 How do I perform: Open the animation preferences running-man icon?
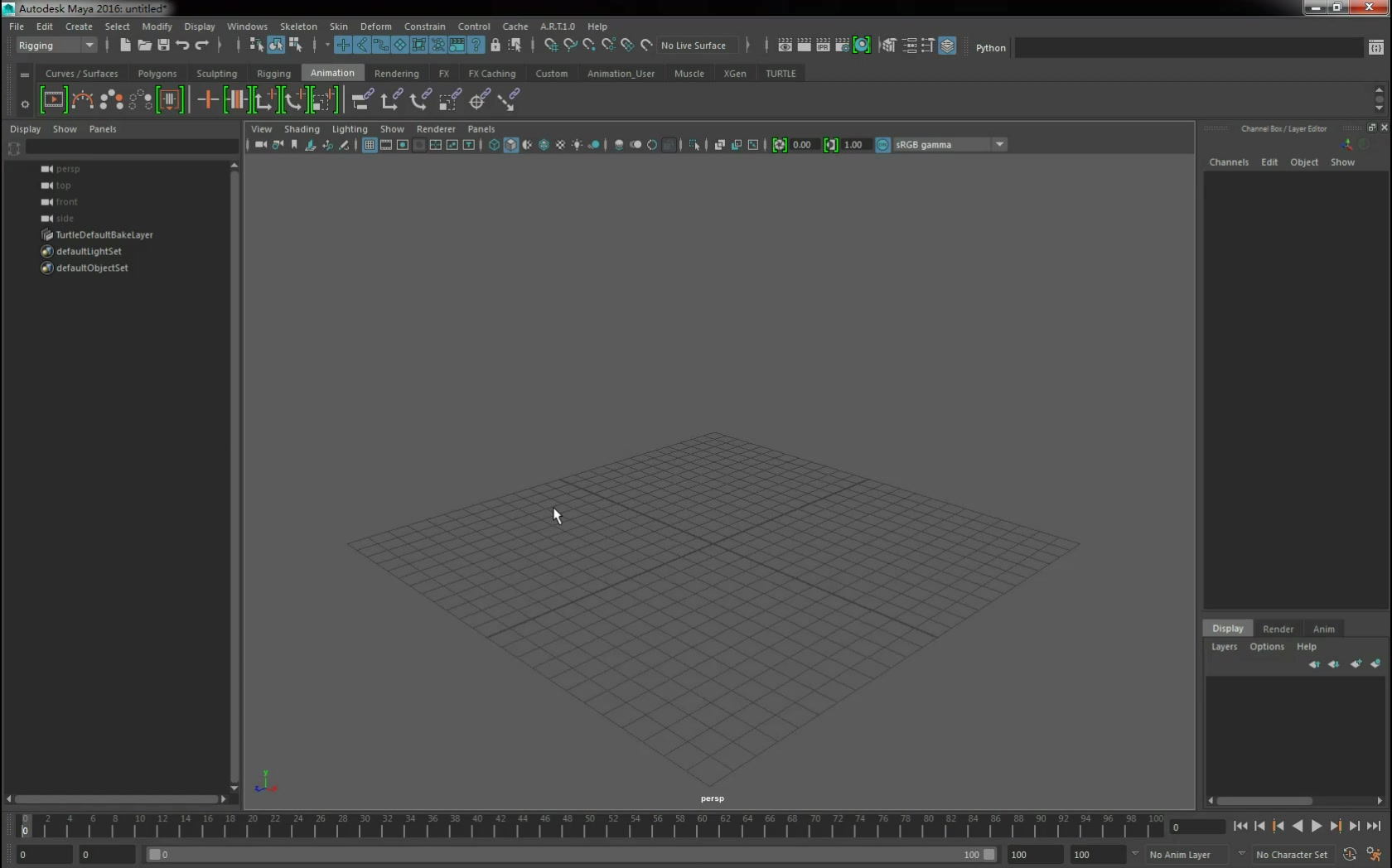1374,854
